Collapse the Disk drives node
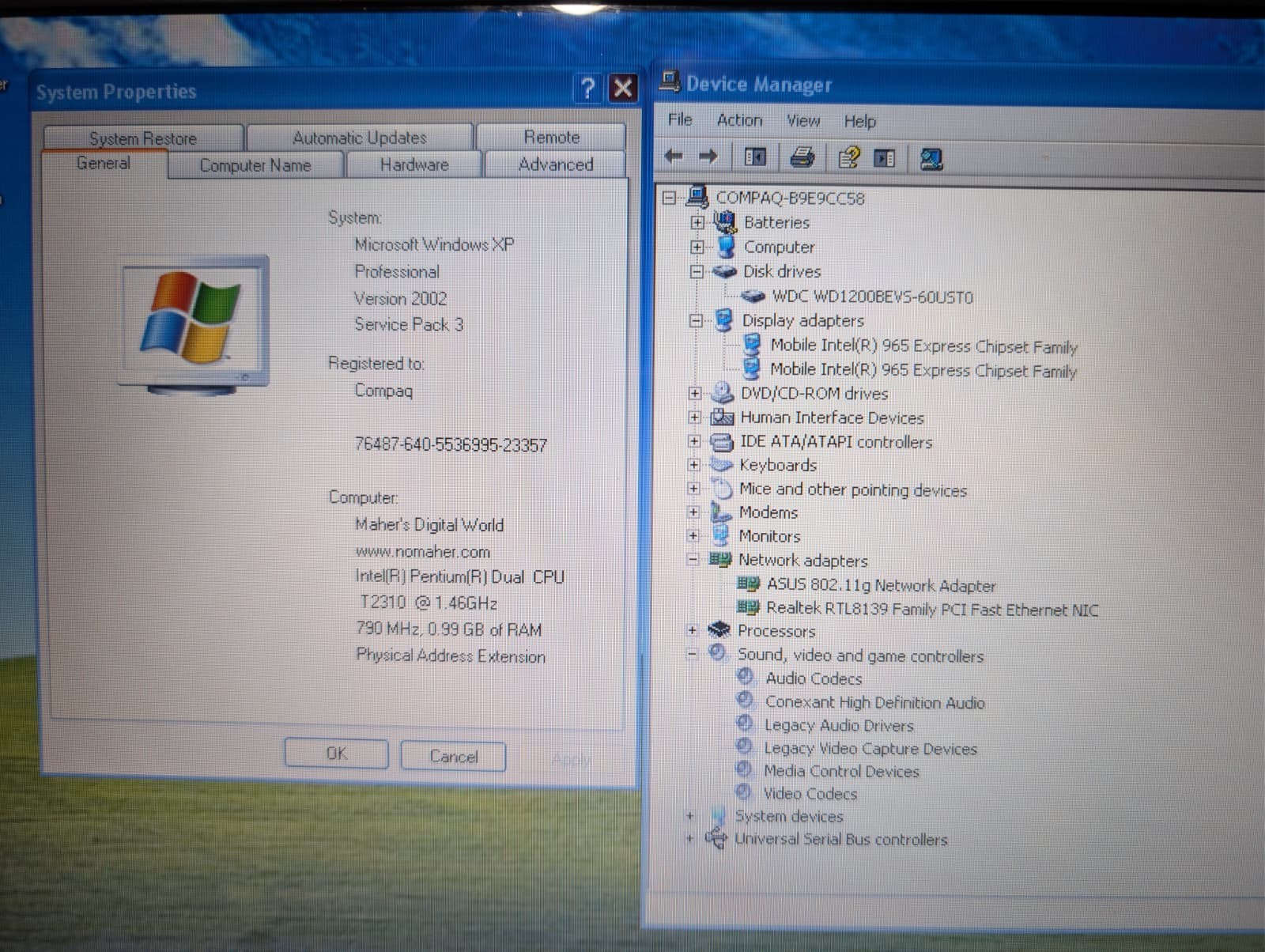This screenshot has height=952, width=1265. pos(696,271)
